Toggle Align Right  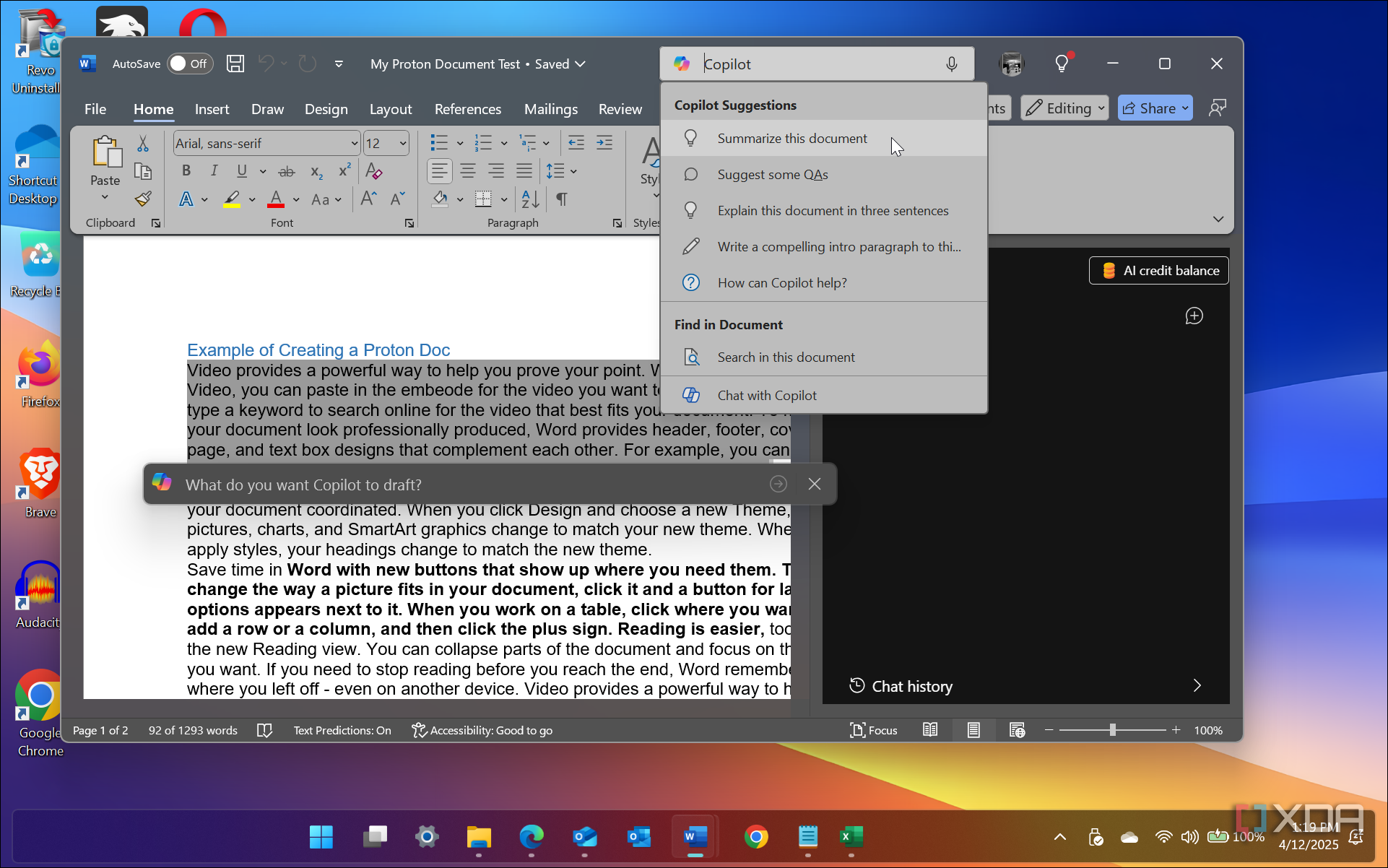(496, 171)
